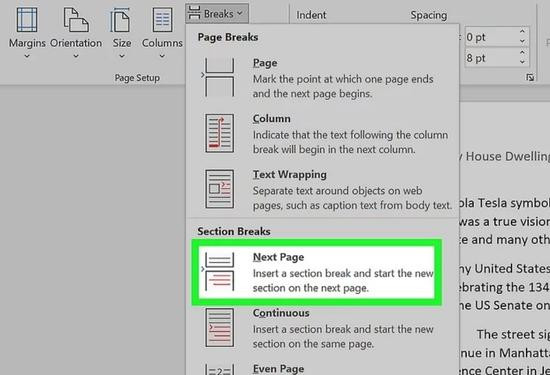Choose the Page break title

point(265,63)
